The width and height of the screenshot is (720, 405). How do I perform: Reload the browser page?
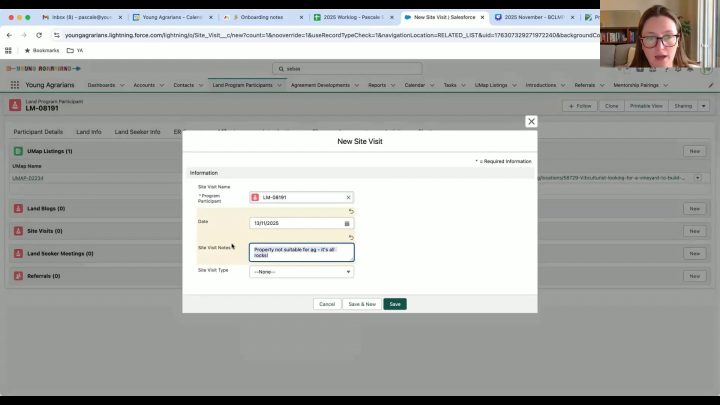point(39,35)
